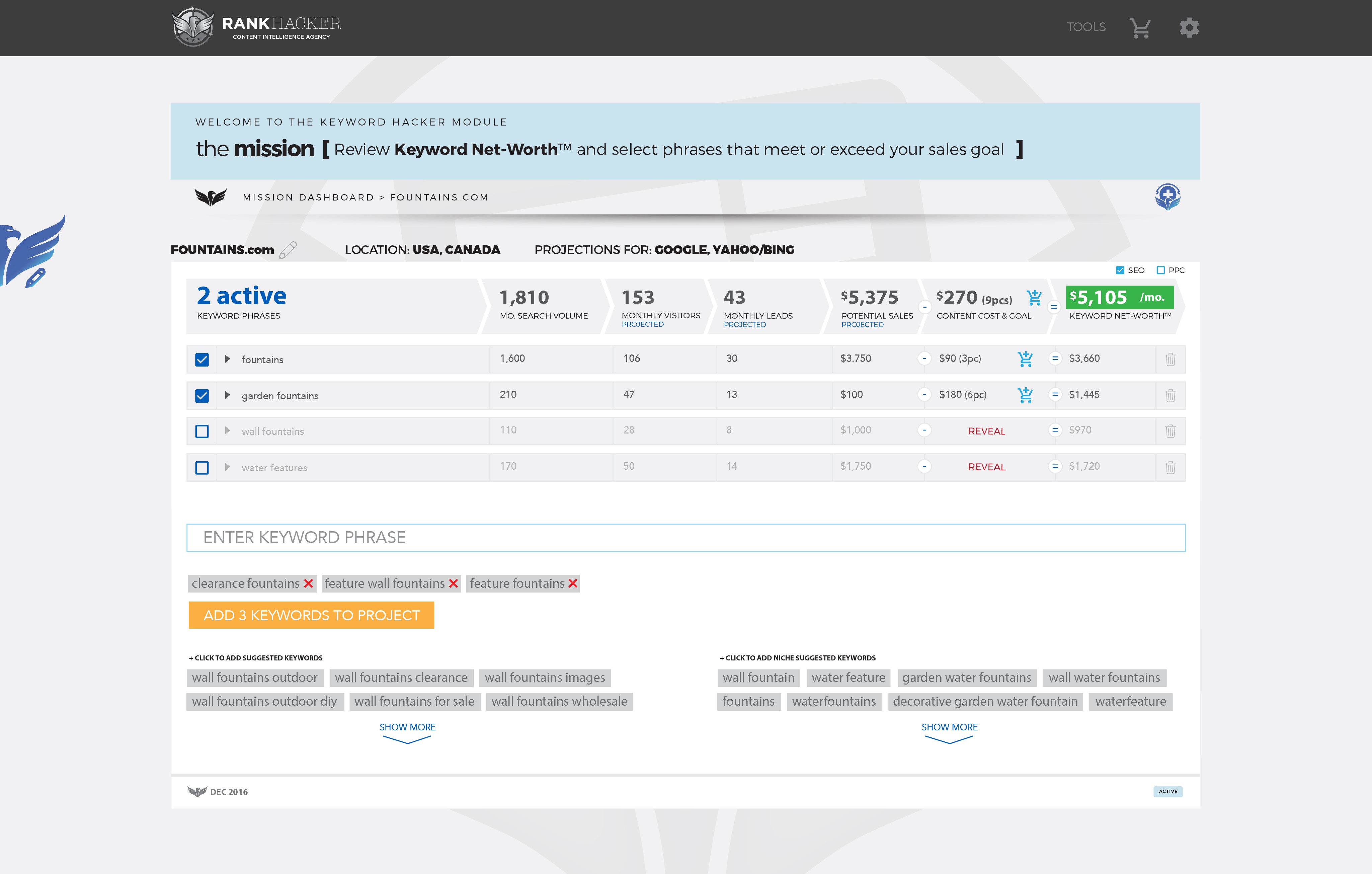Go to Mission Dashboard breadcrumb
The image size is (1372, 874).
308,197
